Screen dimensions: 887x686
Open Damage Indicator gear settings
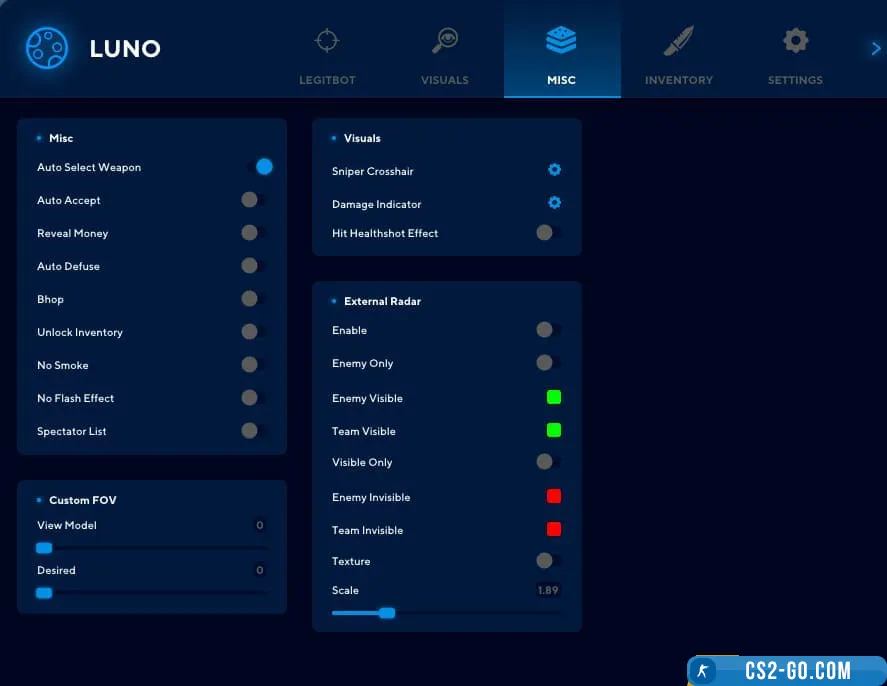554,203
